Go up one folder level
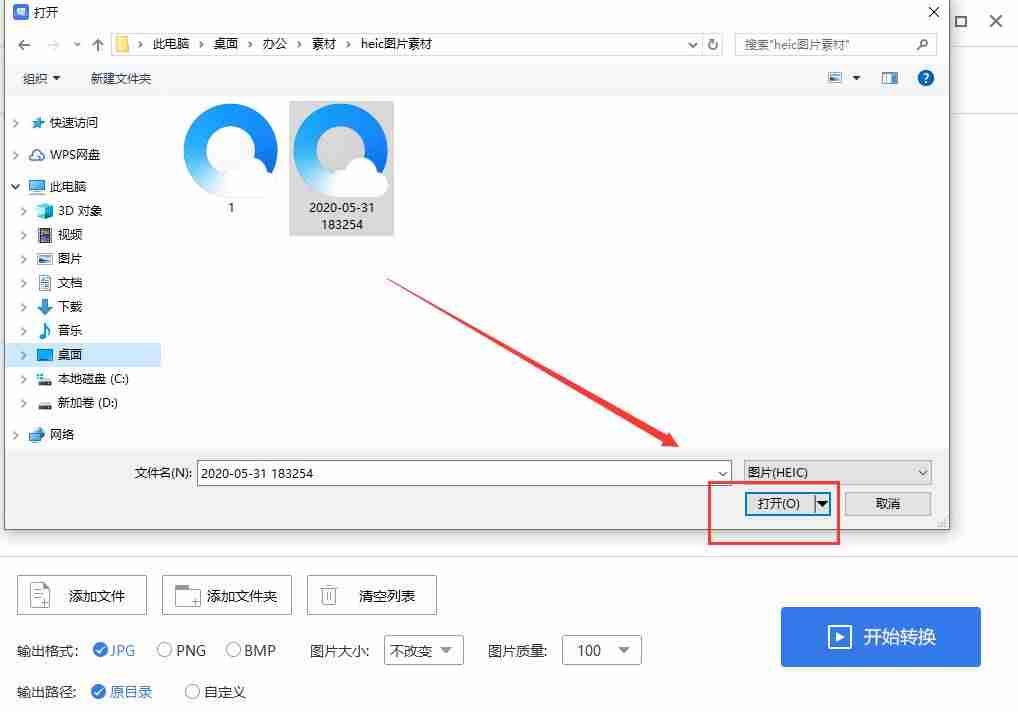Viewport: 1018px width, 712px height. (x=98, y=45)
